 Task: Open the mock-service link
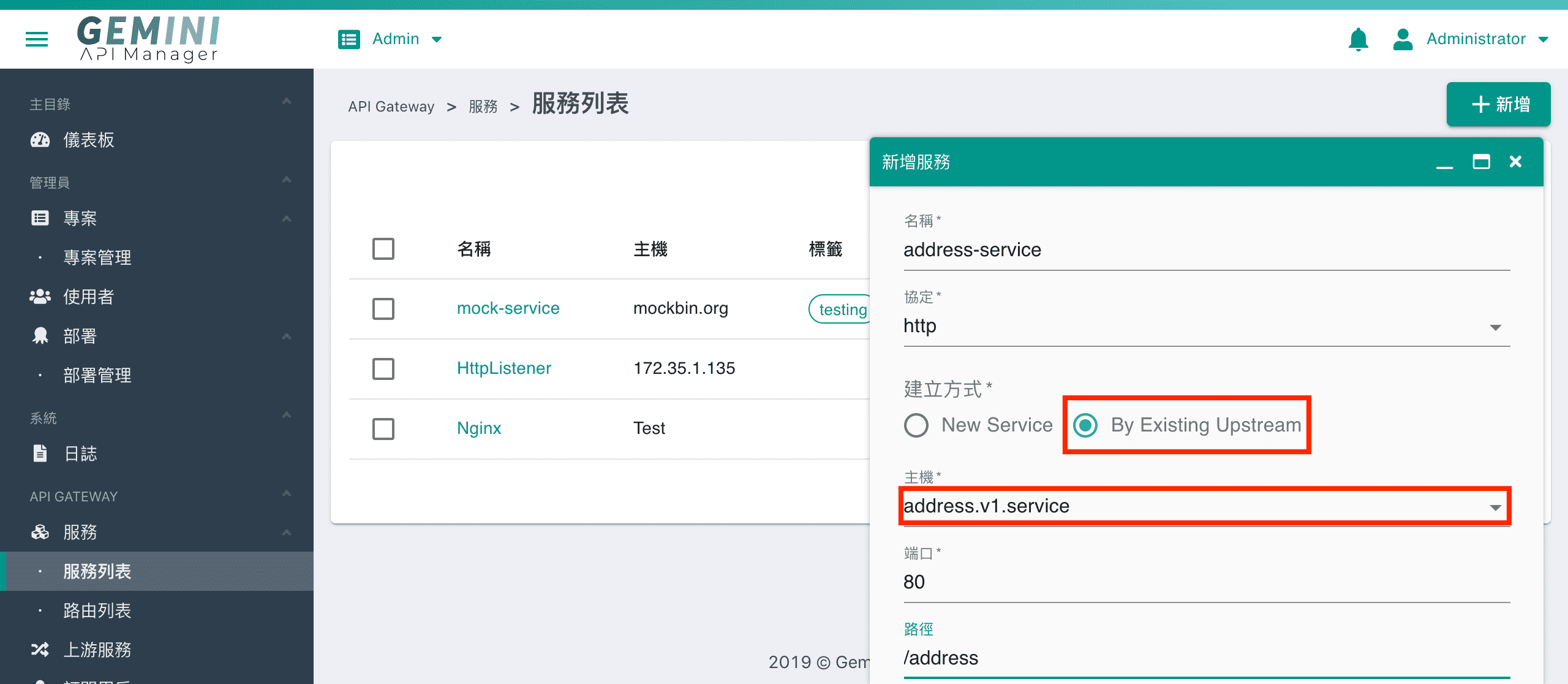click(508, 308)
